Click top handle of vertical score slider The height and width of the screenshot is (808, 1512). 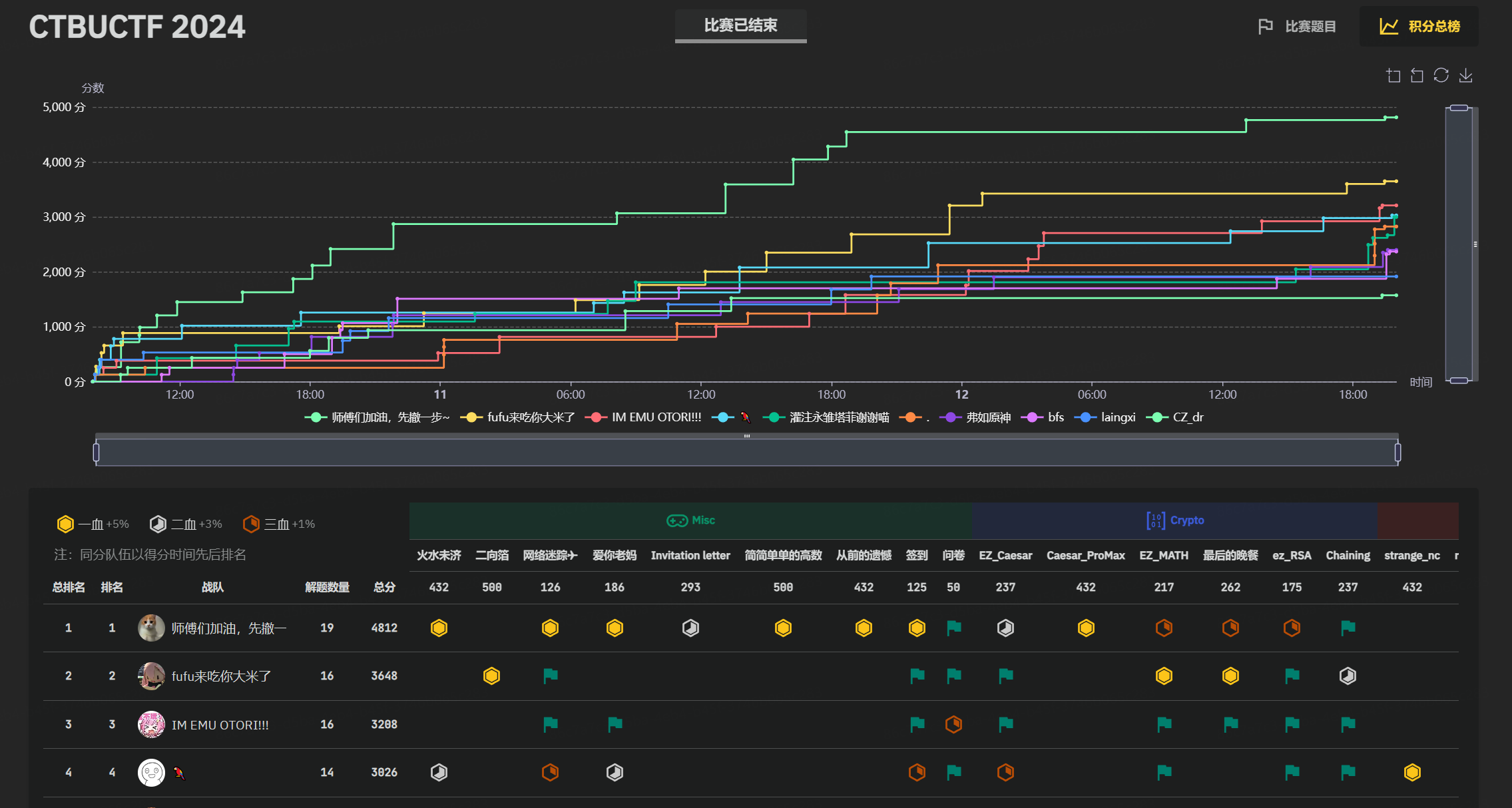click(1459, 108)
